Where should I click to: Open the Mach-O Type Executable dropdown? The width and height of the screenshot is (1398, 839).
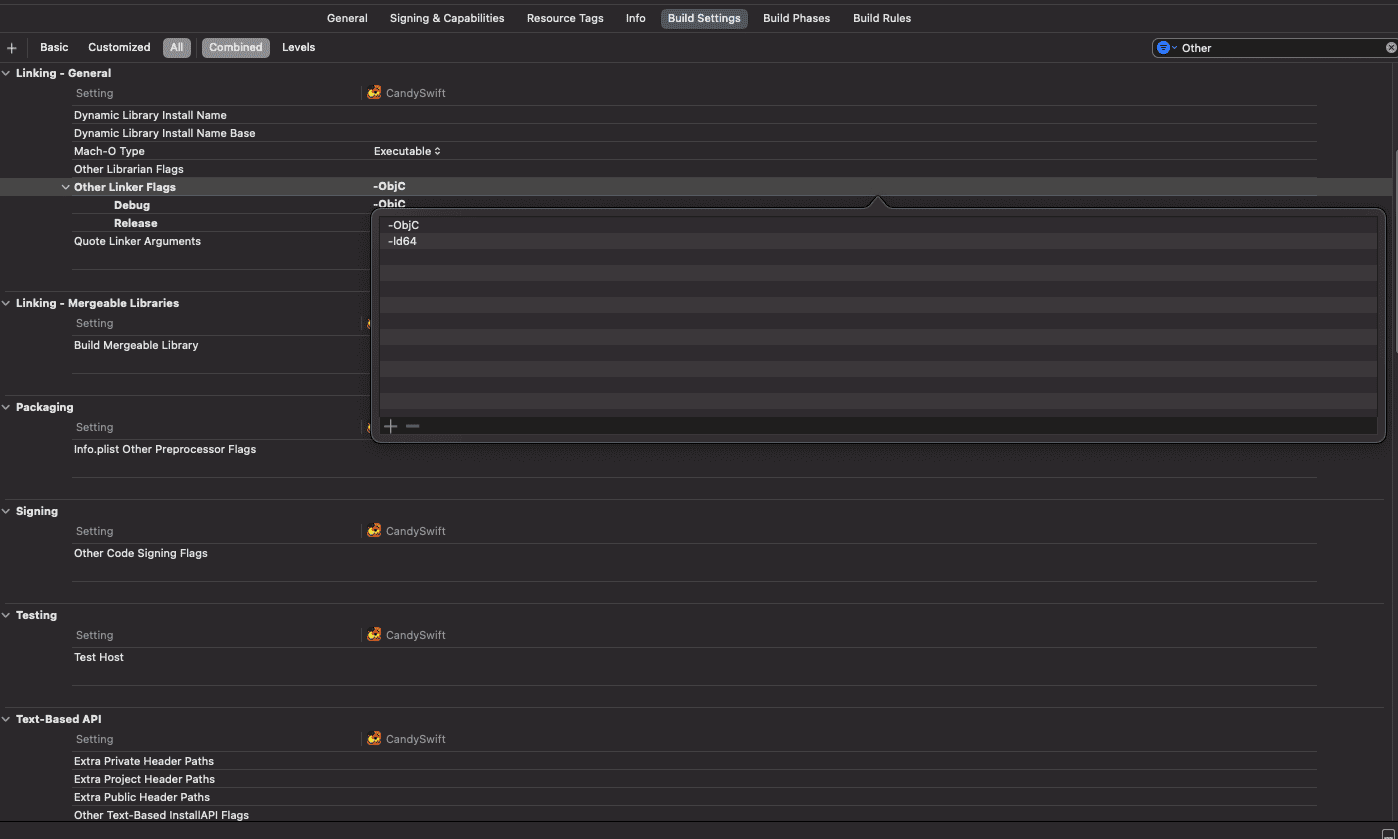click(x=407, y=151)
